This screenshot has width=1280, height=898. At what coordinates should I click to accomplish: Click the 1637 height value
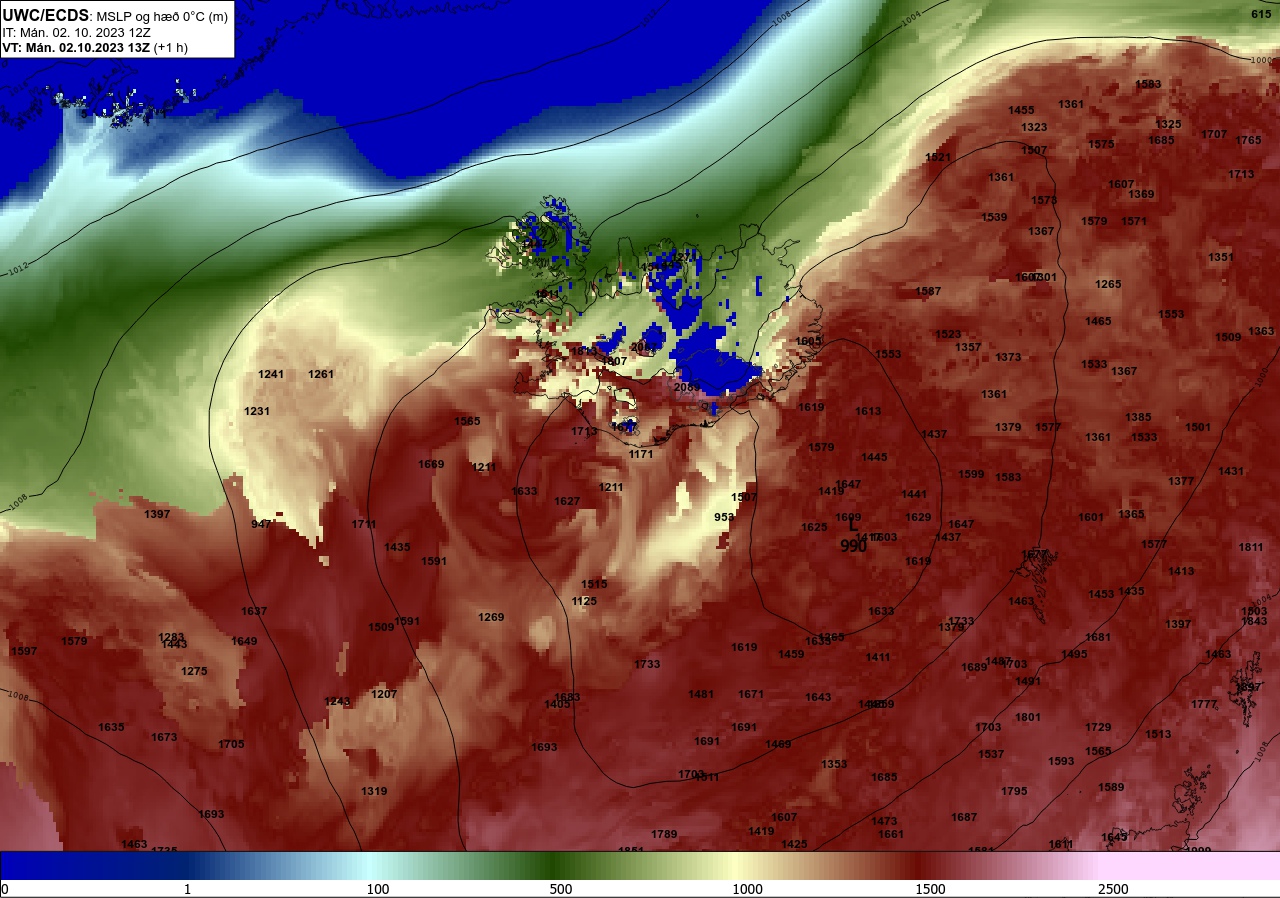click(254, 611)
